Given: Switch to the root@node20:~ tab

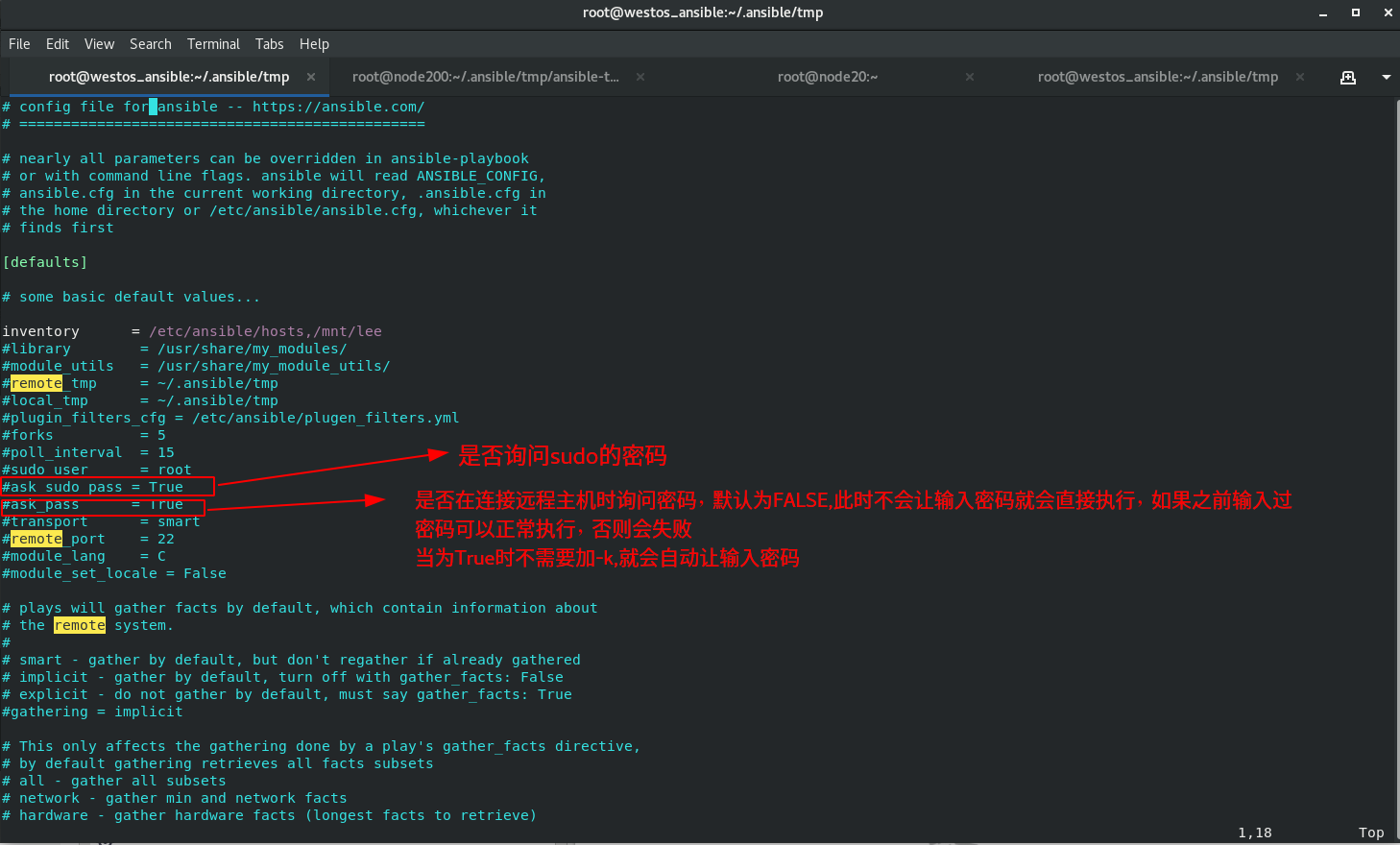Looking at the screenshot, I should 828,77.
